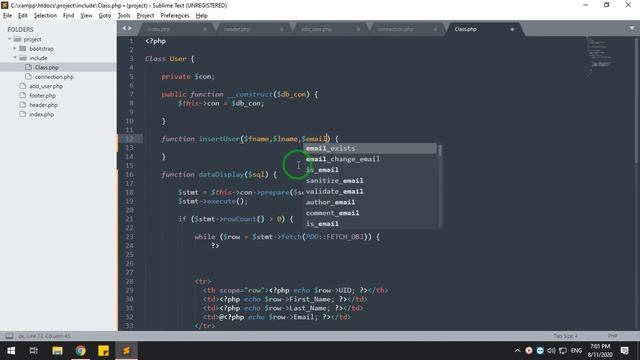The width and height of the screenshot is (640, 360).
Task: Open the Selection menu
Action: [45, 16]
